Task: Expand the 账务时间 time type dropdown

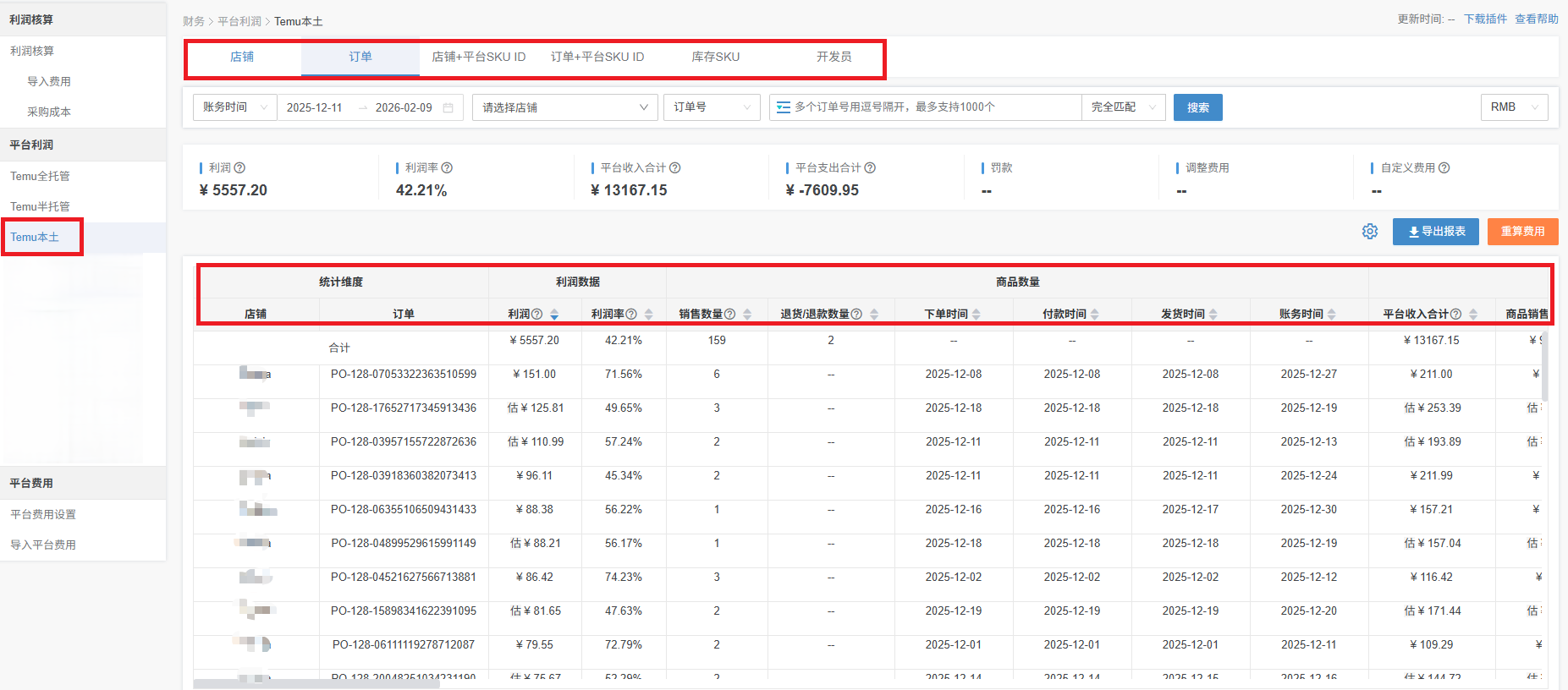Action: pyautogui.click(x=234, y=107)
